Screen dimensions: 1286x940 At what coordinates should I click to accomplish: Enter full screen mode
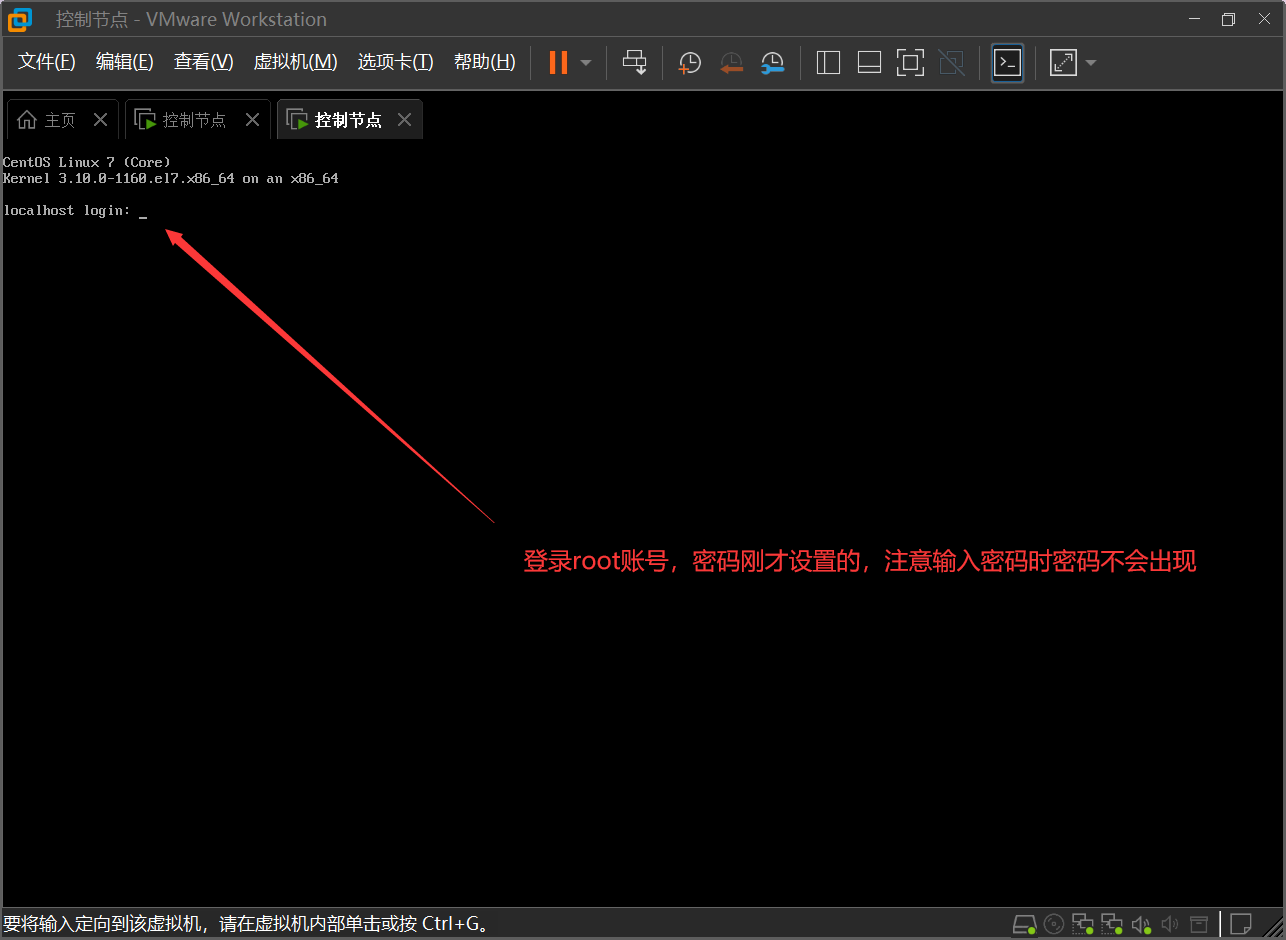(x=910, y=63)
